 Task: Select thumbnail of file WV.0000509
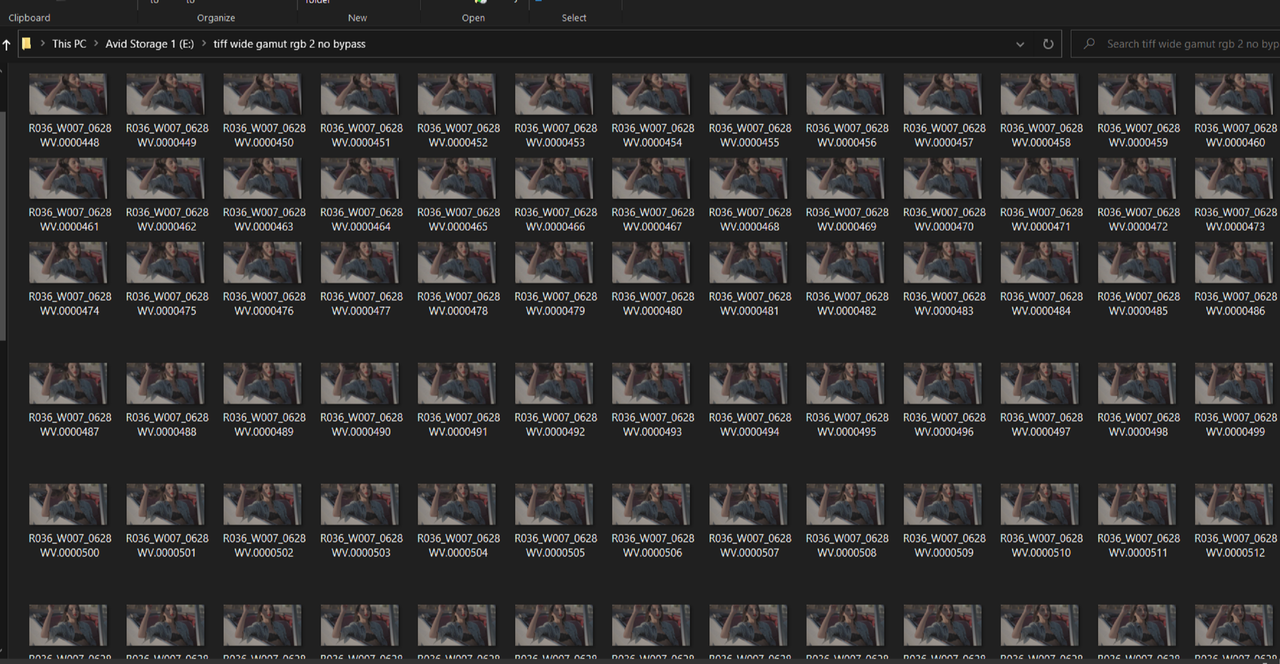tap(943, 504)
